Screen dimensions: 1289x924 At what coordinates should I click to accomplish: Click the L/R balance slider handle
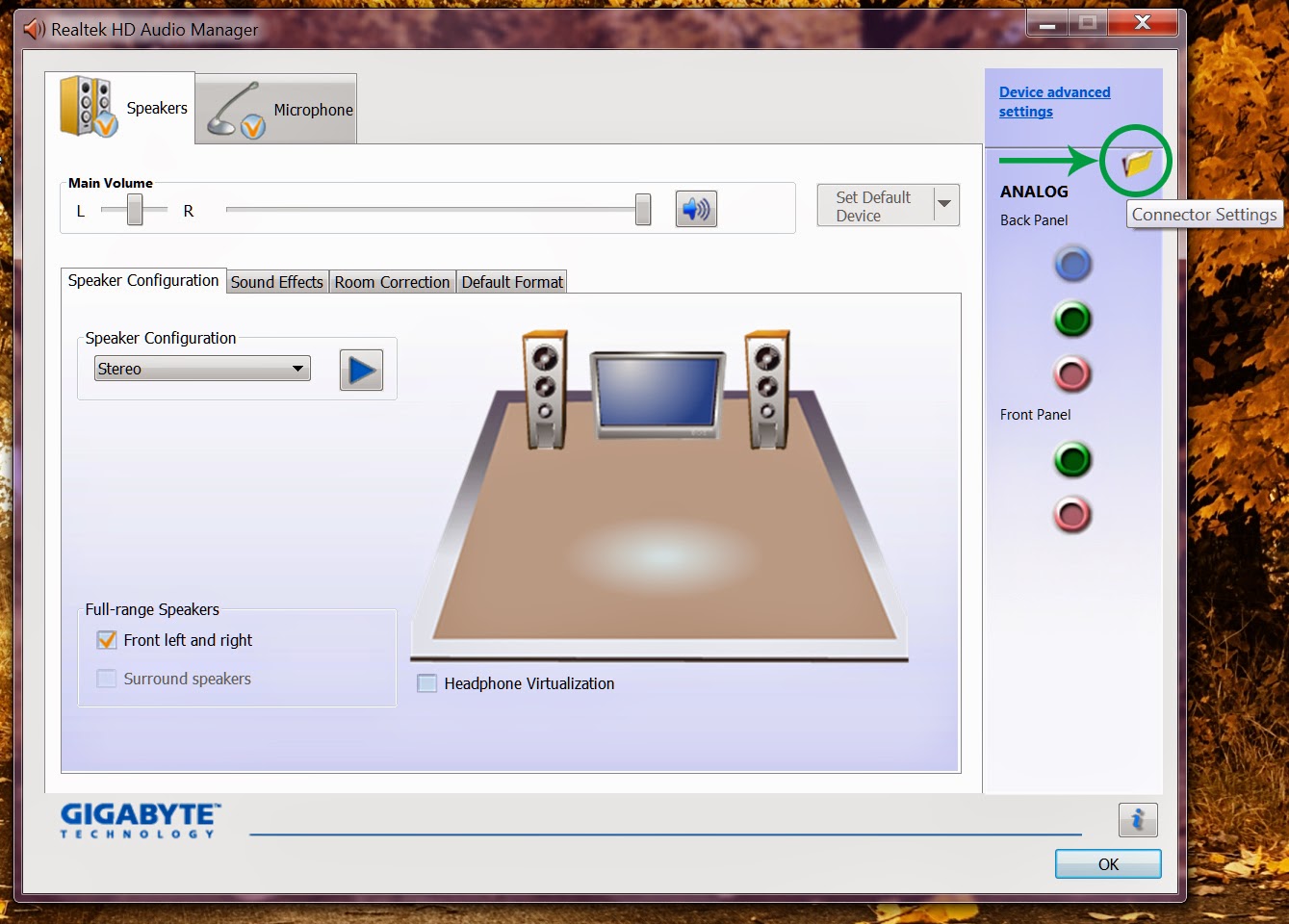(x=135, y=209)
